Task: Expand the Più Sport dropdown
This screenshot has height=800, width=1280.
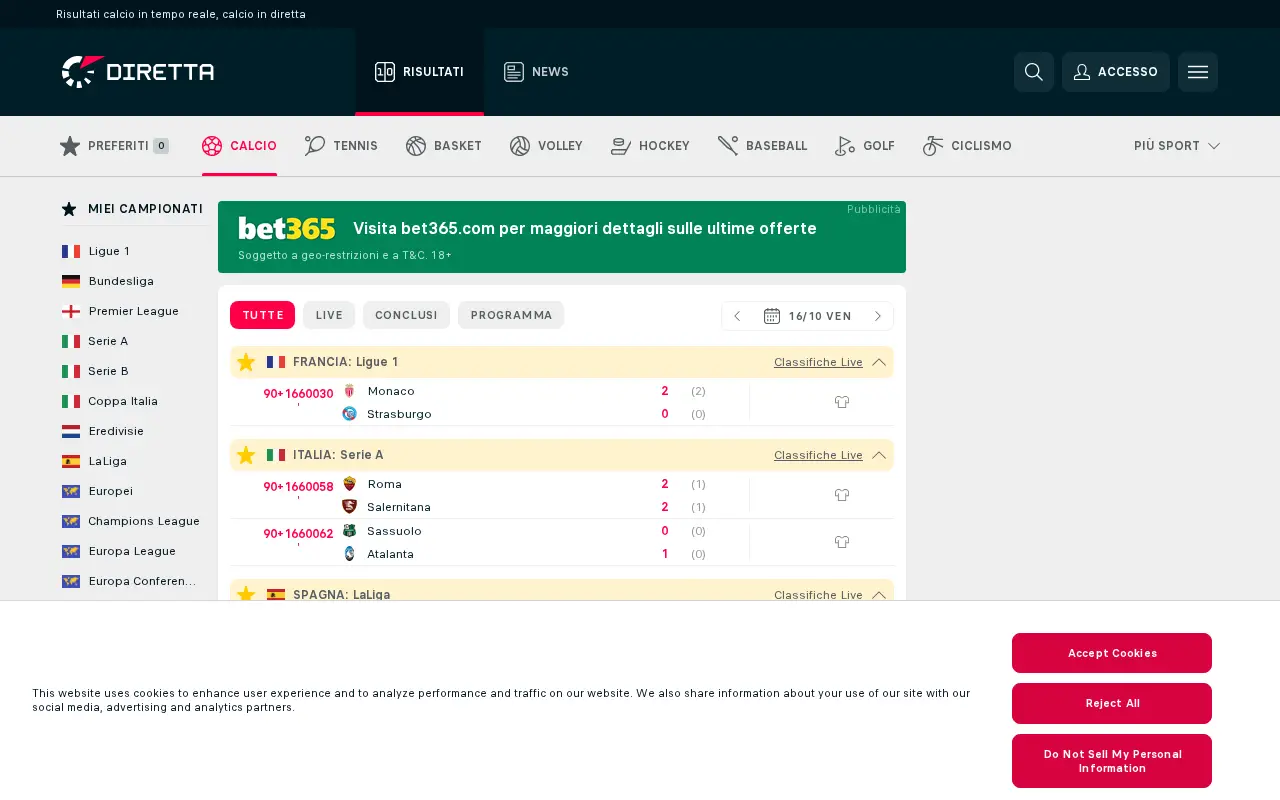Action: pos(1177,146)
